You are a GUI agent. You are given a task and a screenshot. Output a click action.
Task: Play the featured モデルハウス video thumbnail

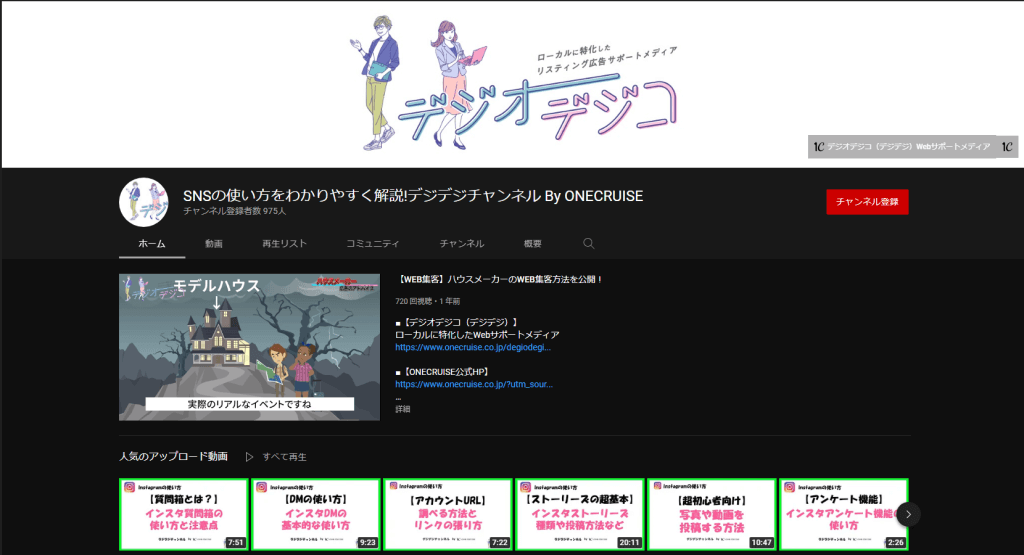249,347
